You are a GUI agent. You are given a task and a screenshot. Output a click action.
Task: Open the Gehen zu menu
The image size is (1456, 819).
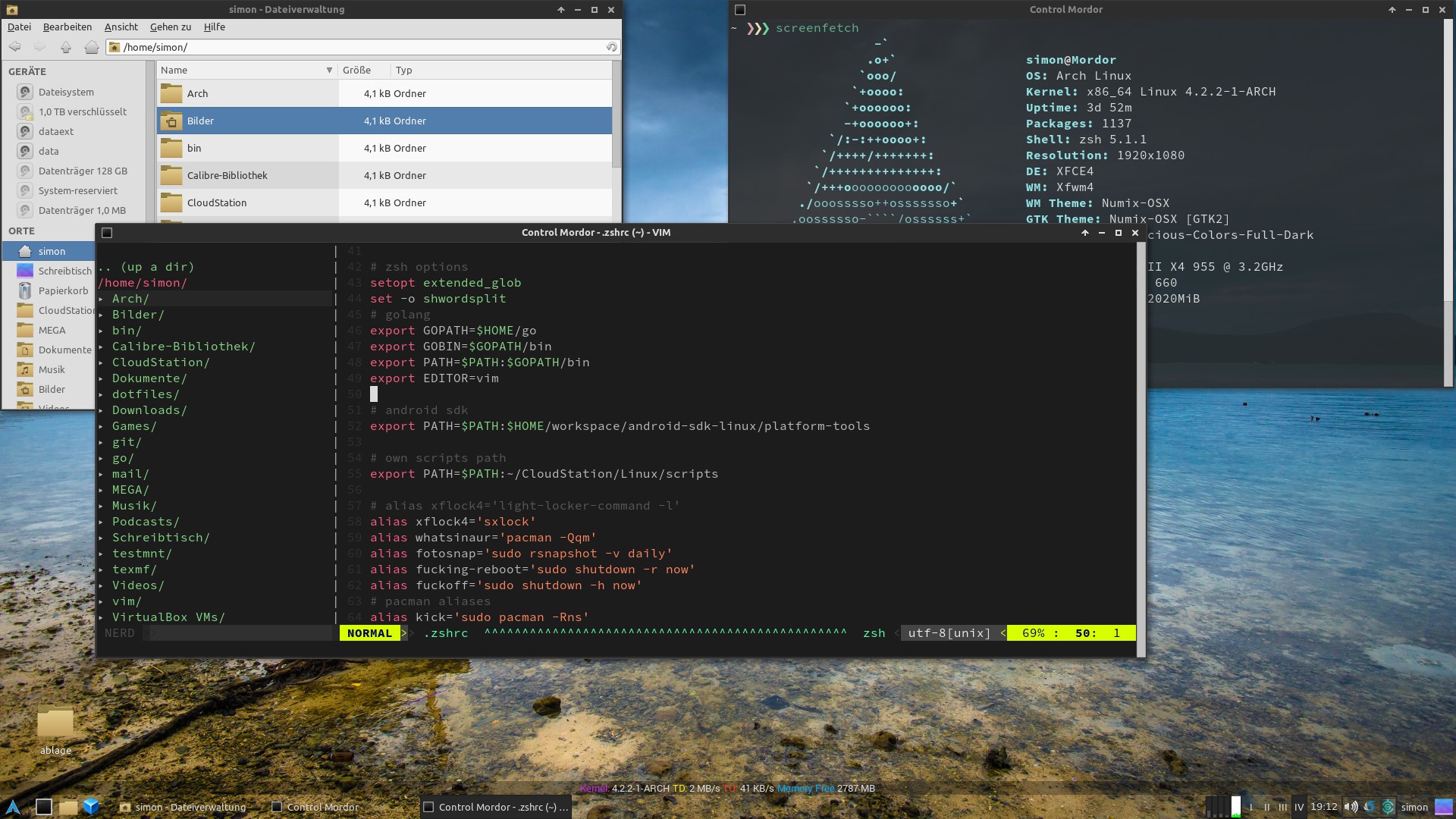pyautogui.click(x=171, y=27)
